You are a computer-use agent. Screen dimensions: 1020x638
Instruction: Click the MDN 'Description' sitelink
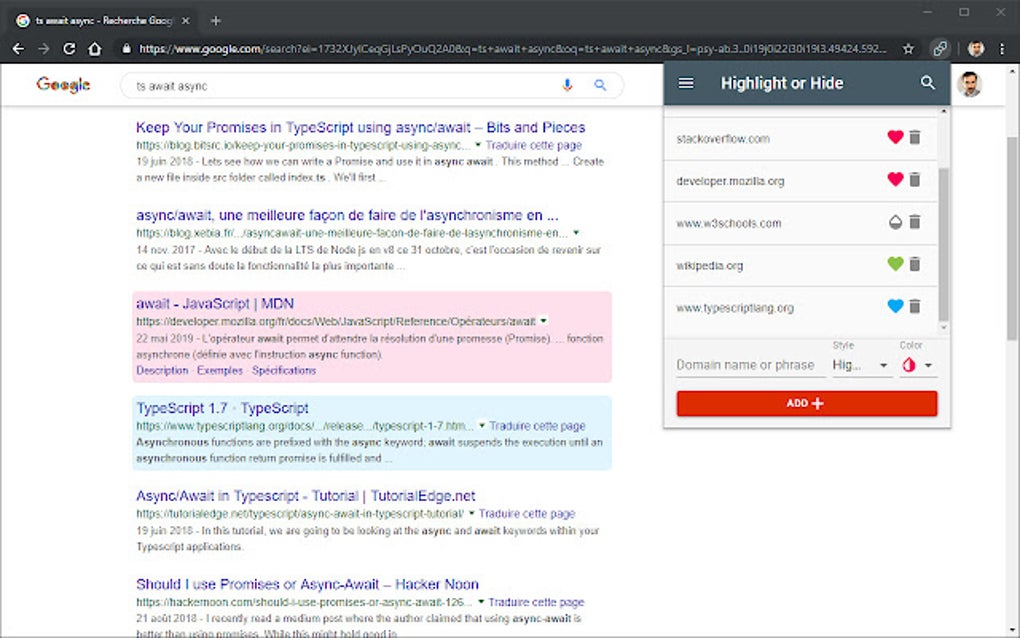pyautogui.click(x=162, y=370)
